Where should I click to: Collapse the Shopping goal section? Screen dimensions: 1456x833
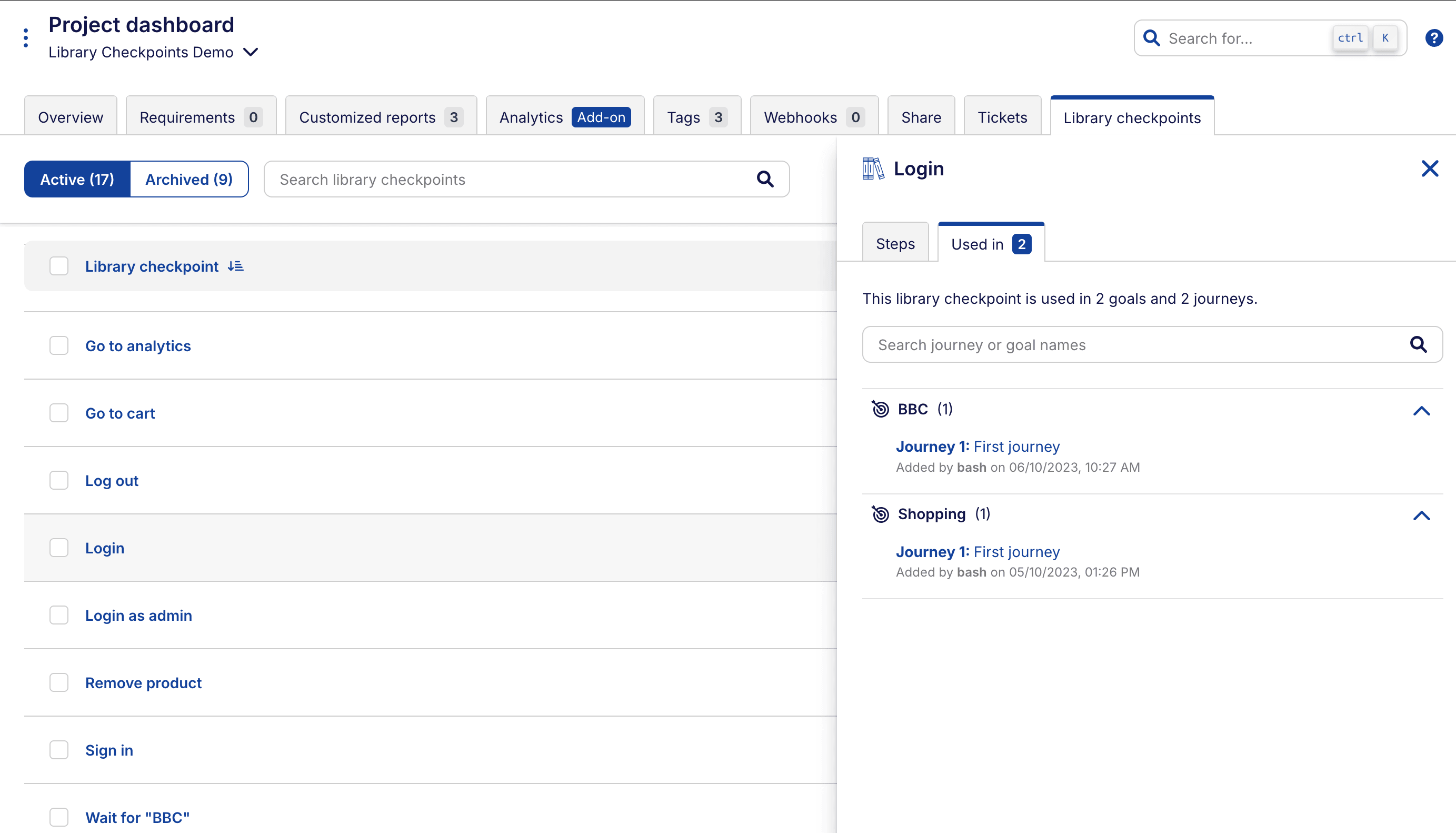pyautogui.click(x=1421, y=515)
